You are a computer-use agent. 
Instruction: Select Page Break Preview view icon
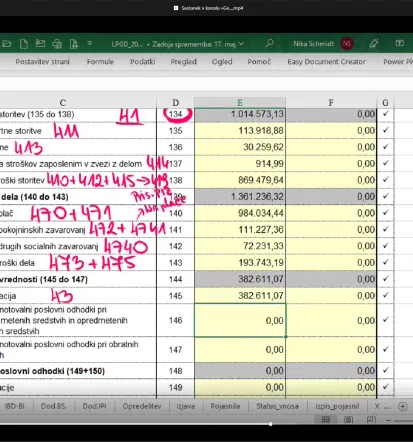[371, 420]
